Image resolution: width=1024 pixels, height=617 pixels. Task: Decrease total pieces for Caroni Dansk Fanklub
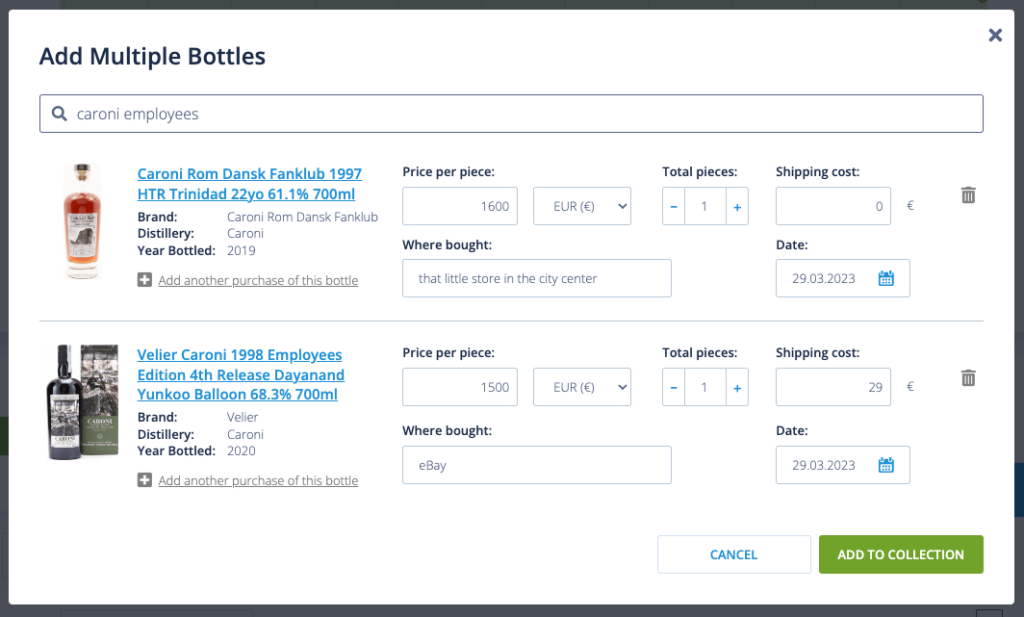click(x=673, y=206)
